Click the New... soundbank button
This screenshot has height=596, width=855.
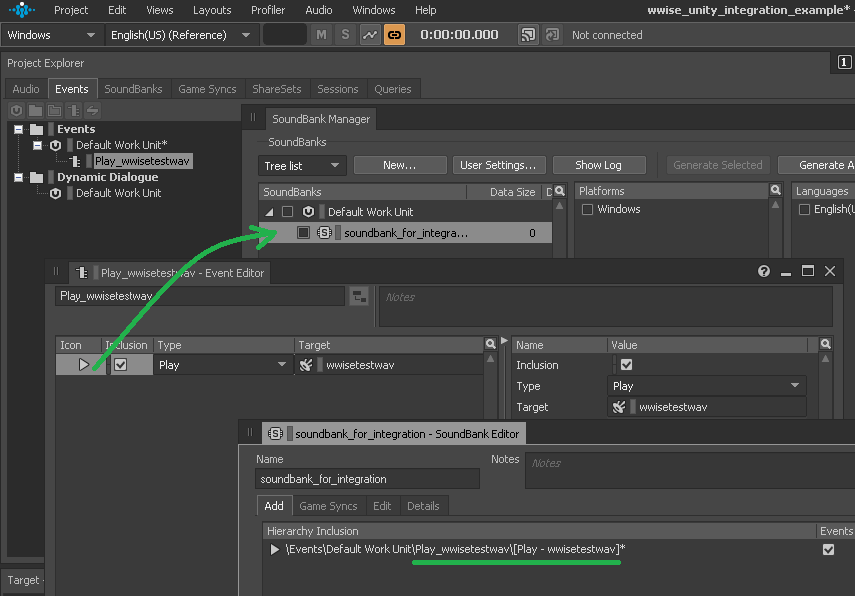[x=400, y=165]
